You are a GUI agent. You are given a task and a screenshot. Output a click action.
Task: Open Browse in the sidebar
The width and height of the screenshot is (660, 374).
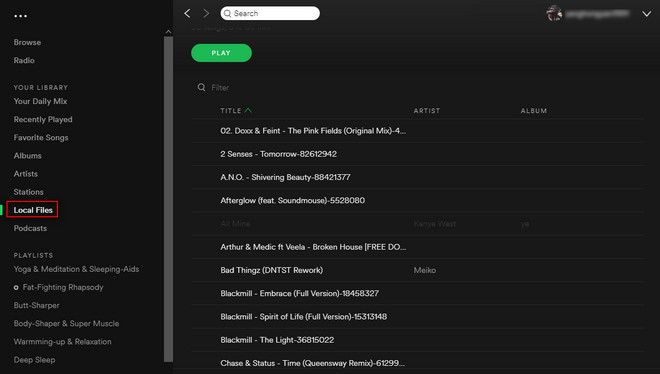click(x=27, y=42)
